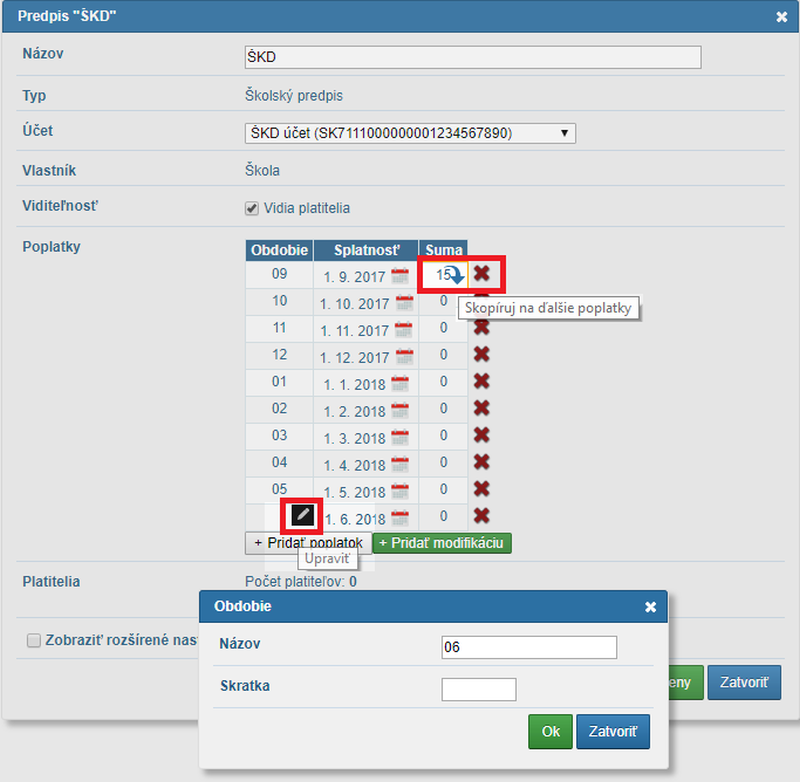
Task: Confirm with the green Ok button
Action: pos(550,731)
